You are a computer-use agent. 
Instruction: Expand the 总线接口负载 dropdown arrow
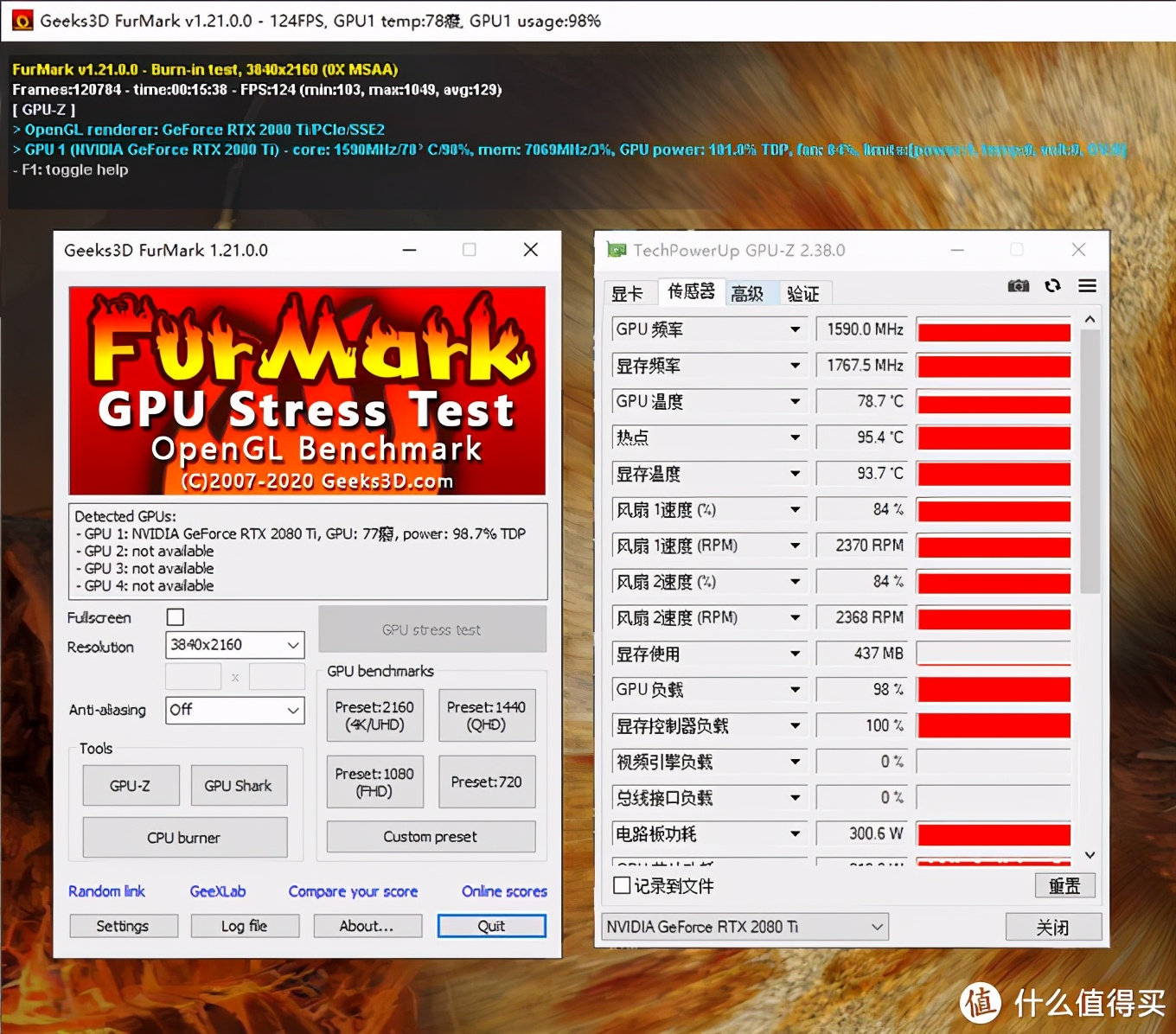point(795,798)
